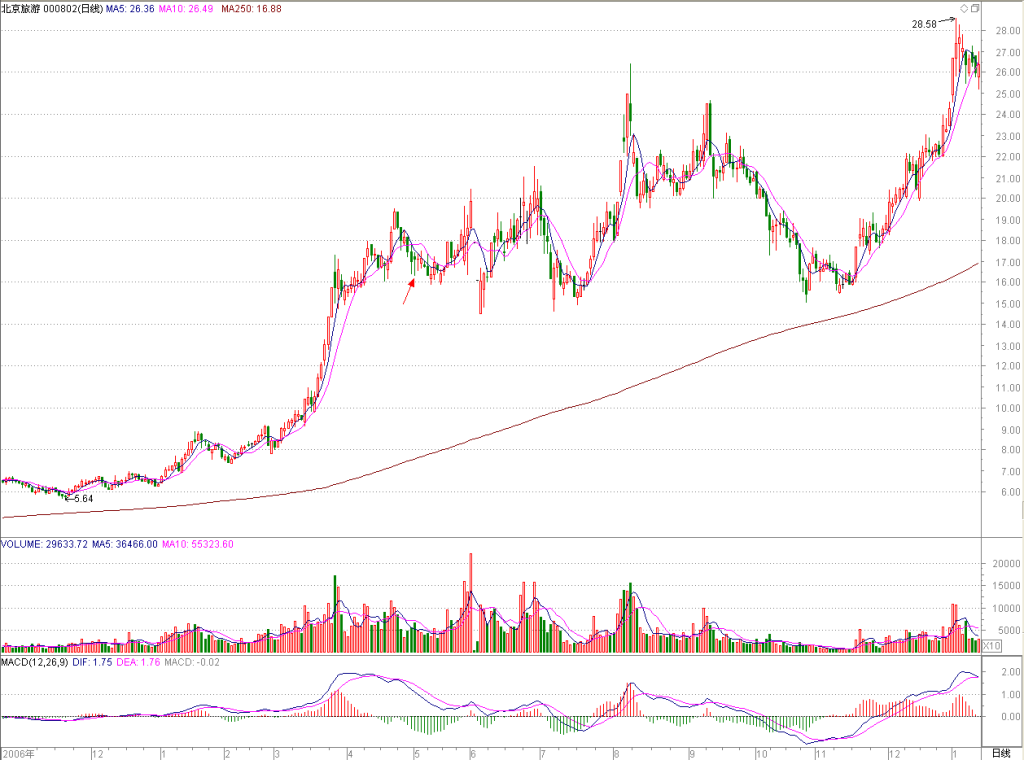Click the X10 volume scale box
The image size is (1024, 760).
991,646
